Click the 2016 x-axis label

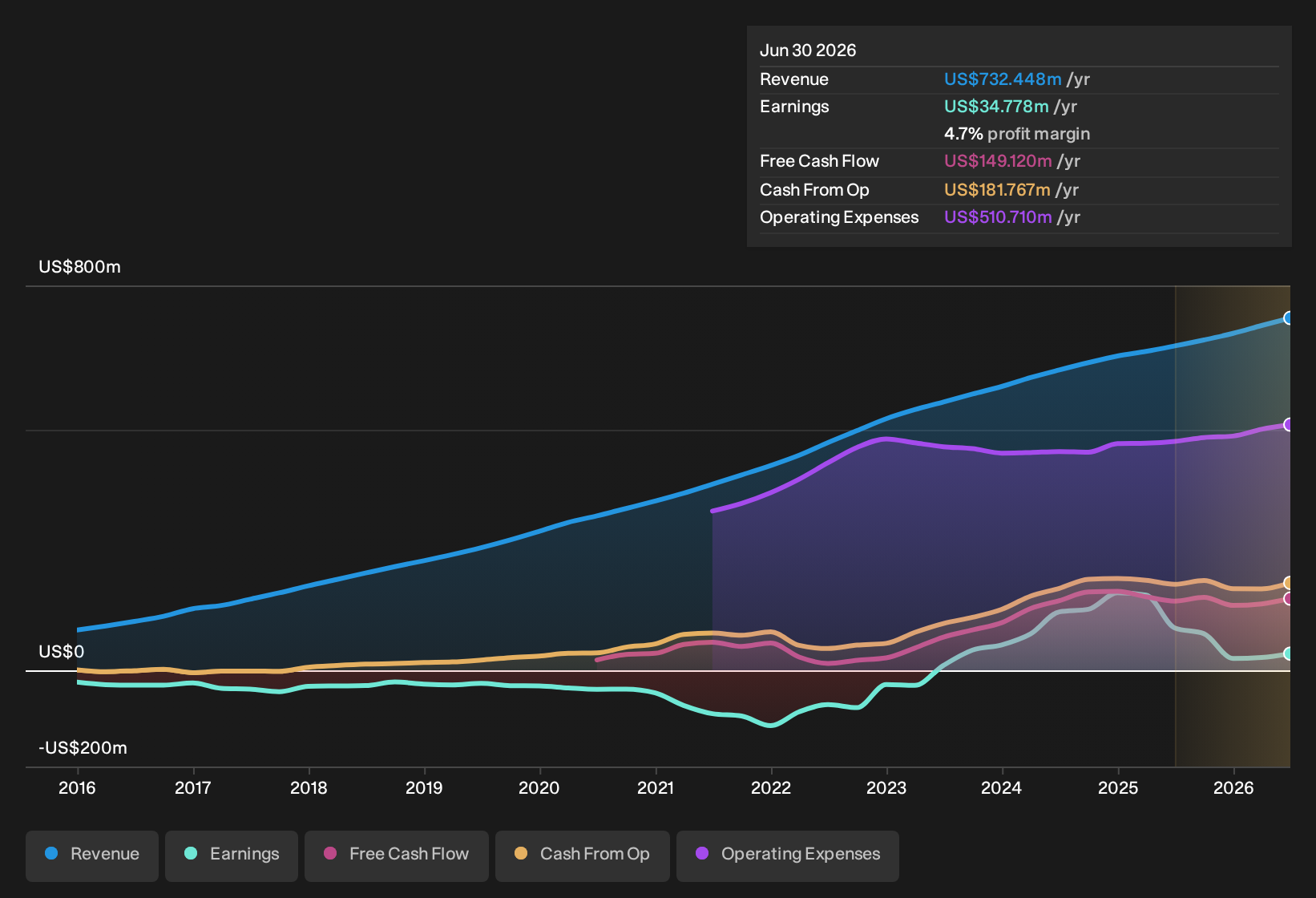coord(77,788)
